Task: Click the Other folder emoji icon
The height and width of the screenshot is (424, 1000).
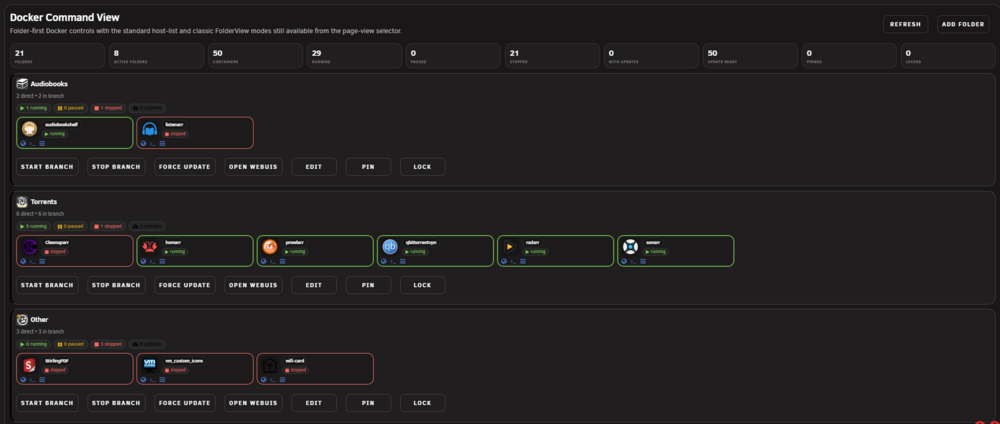Action: click(22, 319)
